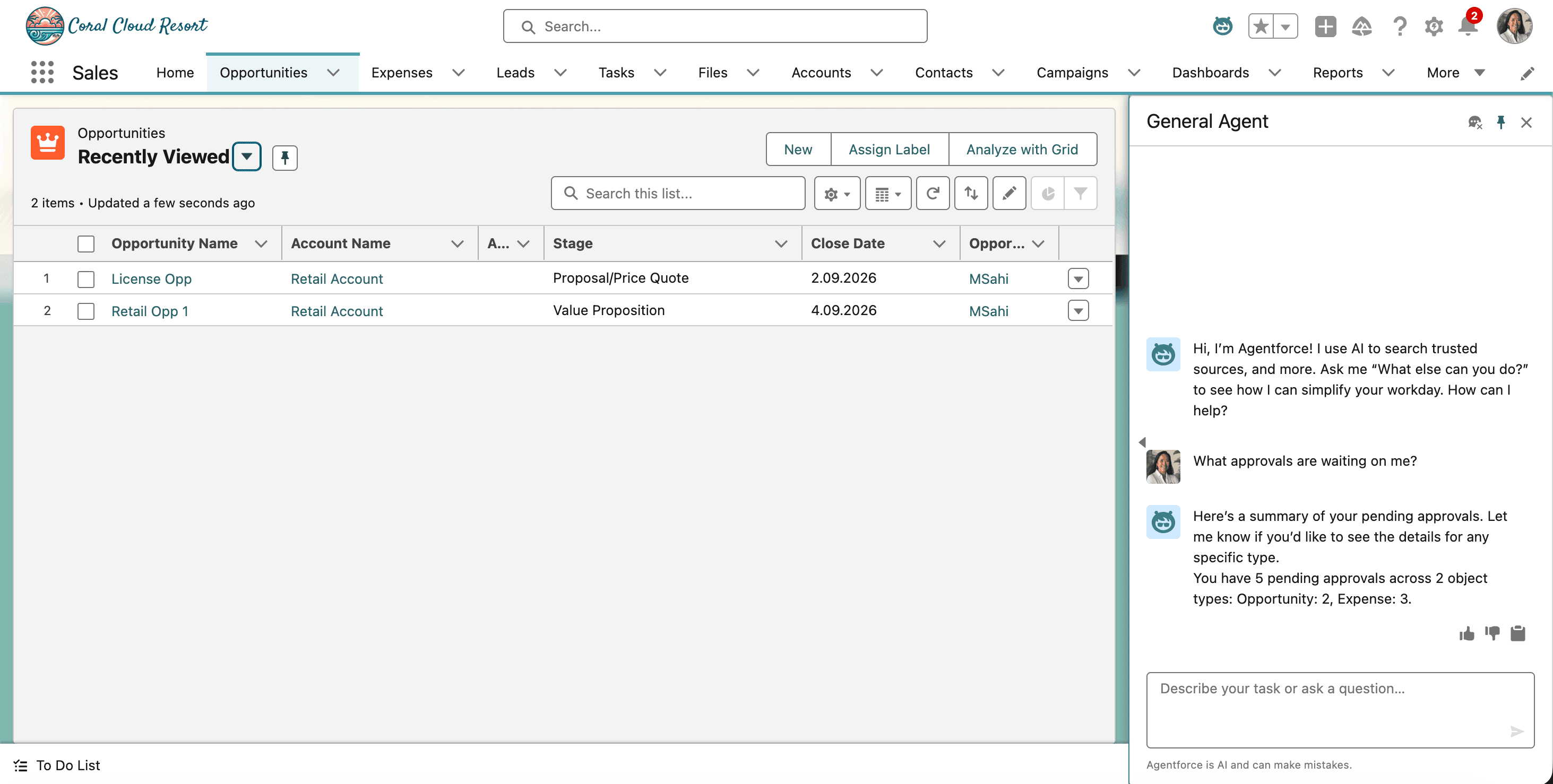The width and height of the screenshot is (1553, 784).
Task: Click the Assign Label button
Action: pyautogui.click(x=889, y=149)
